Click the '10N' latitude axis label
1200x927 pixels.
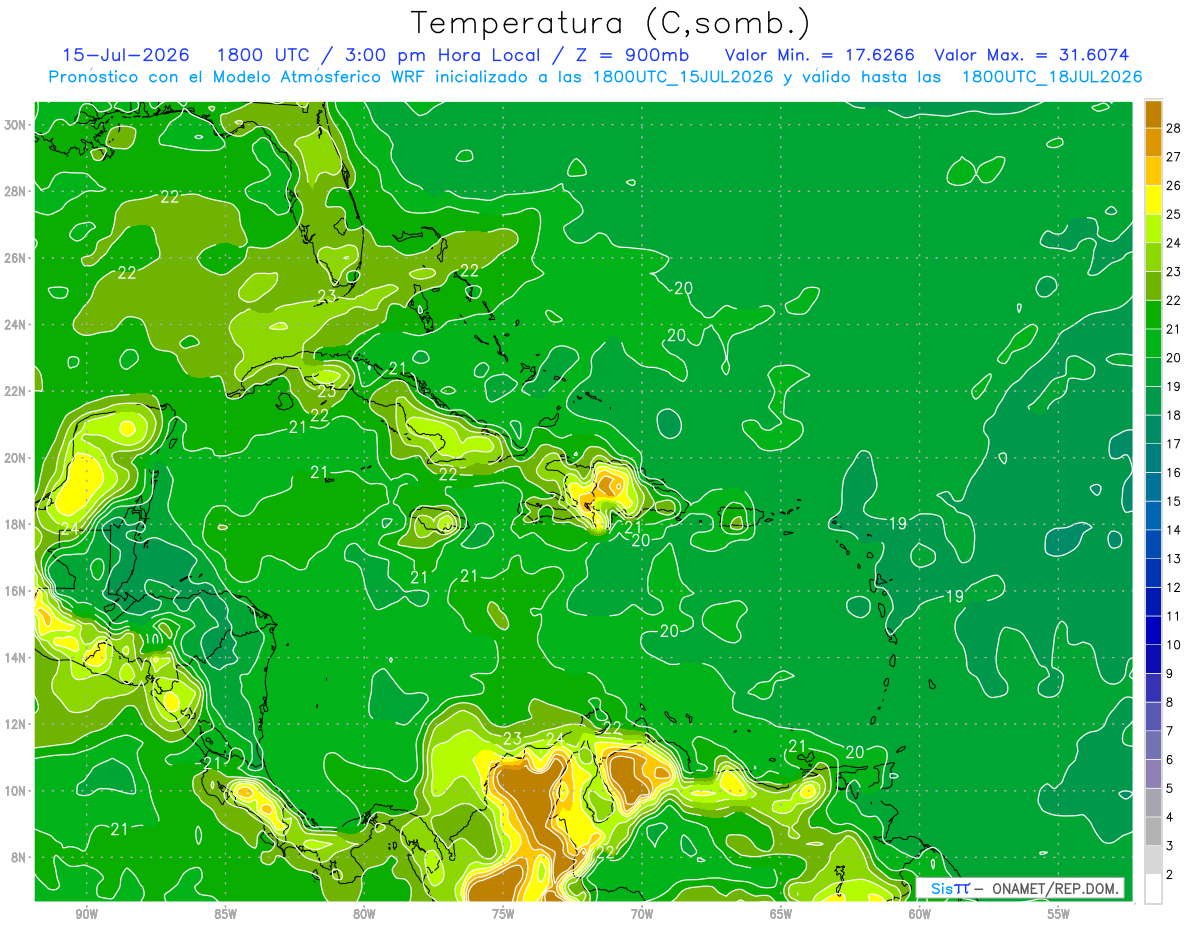point(15,791)
